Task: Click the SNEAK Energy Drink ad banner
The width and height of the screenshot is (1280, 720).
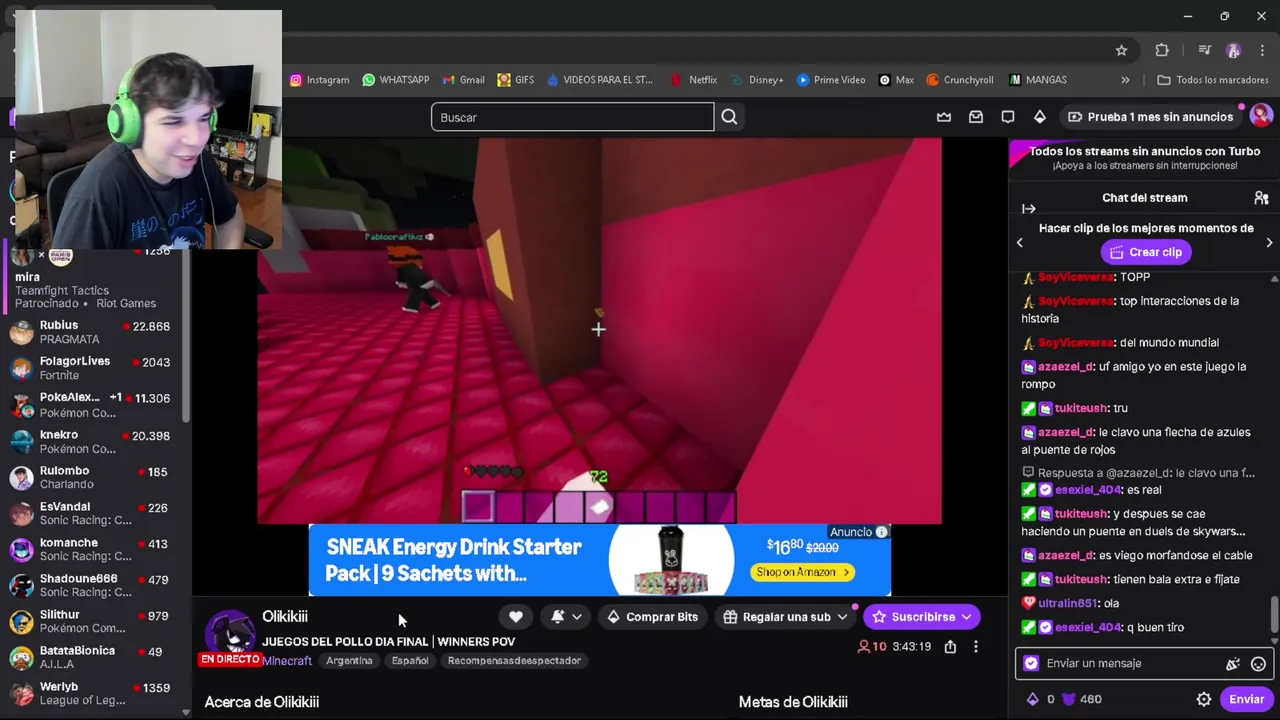Action: coord(599,560)
